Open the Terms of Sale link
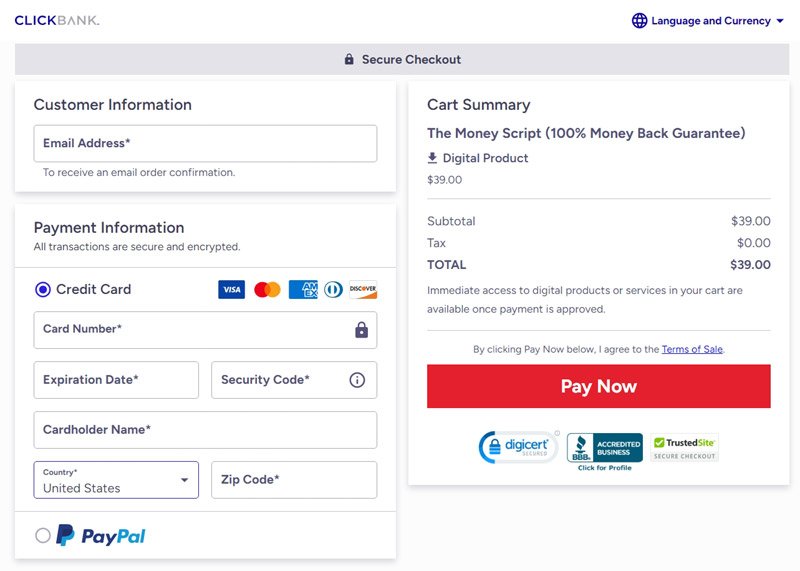Viewport: 800px width, 571px height. [692, 350]
